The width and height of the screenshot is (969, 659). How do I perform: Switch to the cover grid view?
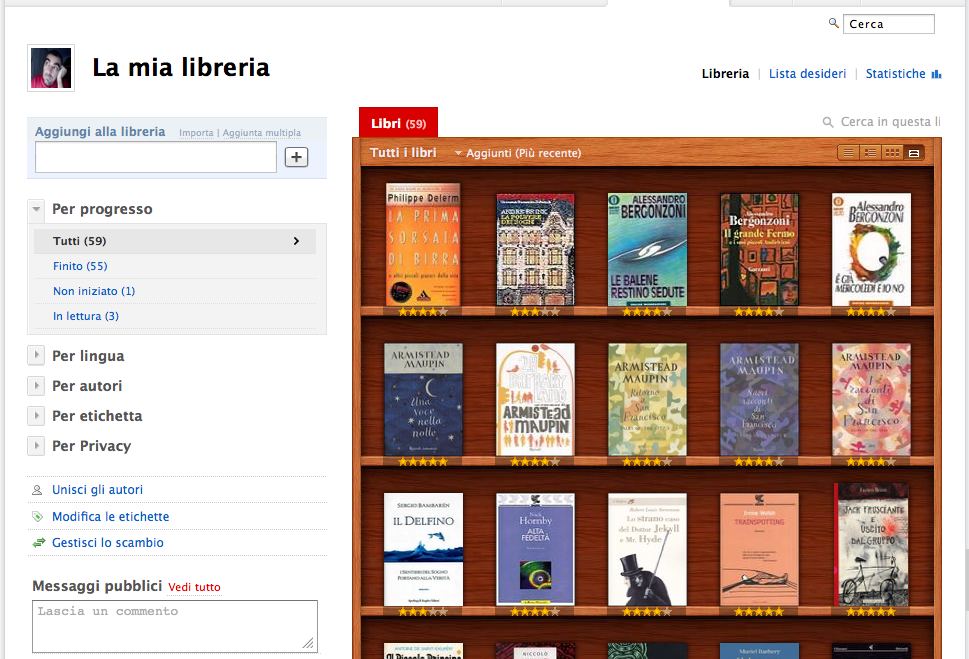(x=892, y=153)
